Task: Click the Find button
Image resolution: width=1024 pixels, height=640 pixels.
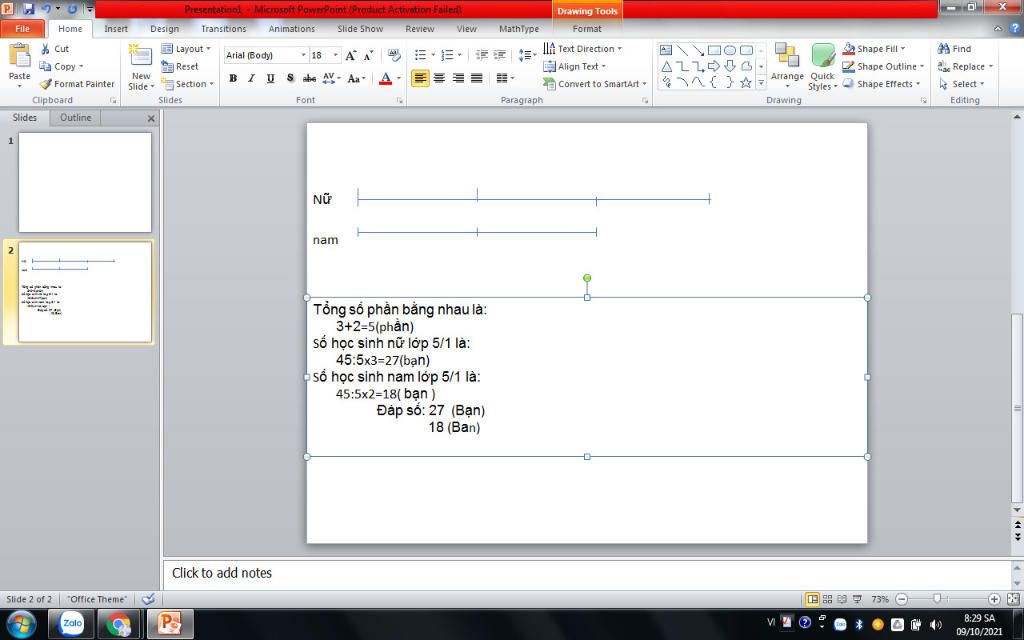Action: (x=954, y=49)
